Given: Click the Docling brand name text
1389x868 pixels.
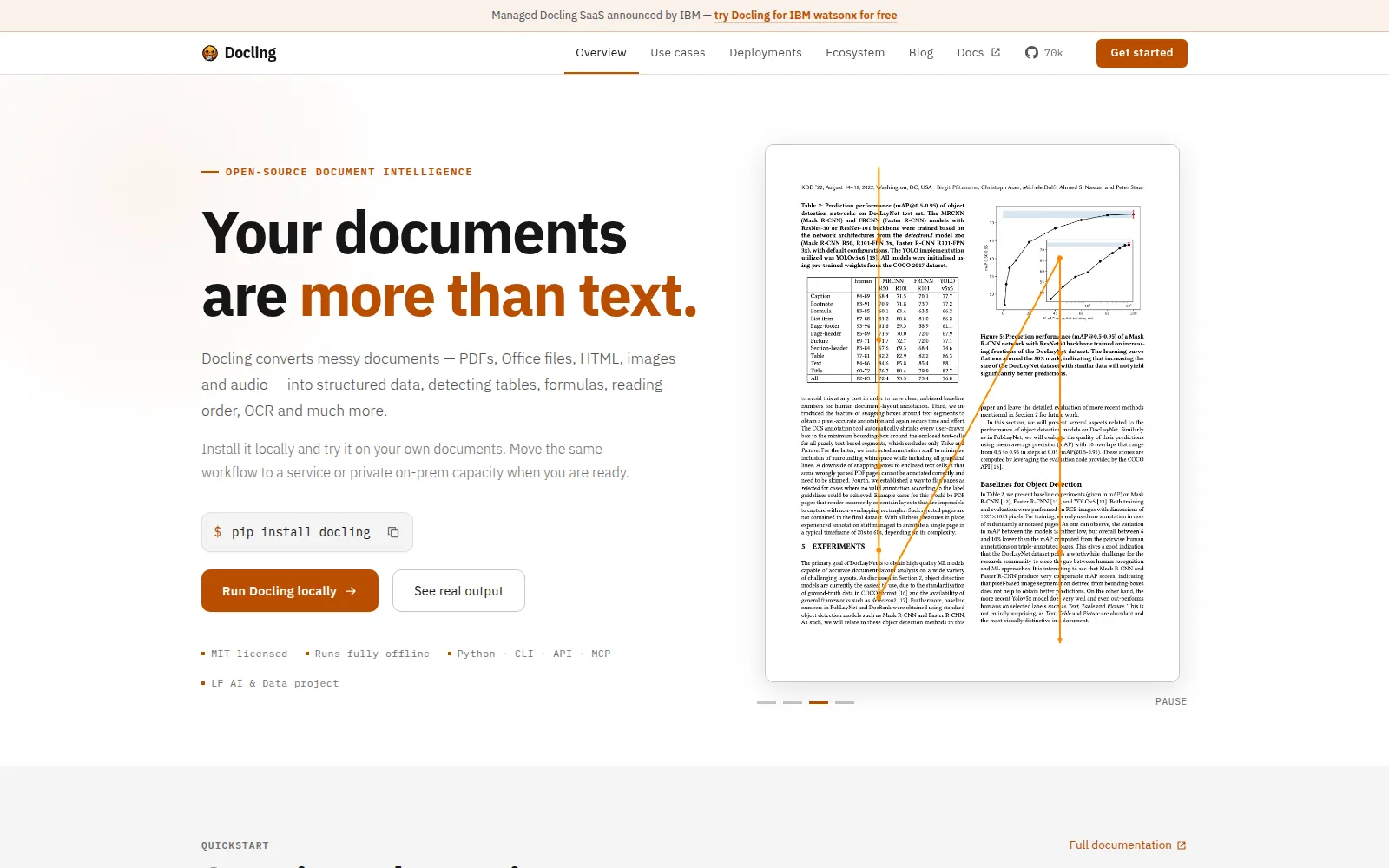Looking at the screenshot, I should [x=250, y=53].
